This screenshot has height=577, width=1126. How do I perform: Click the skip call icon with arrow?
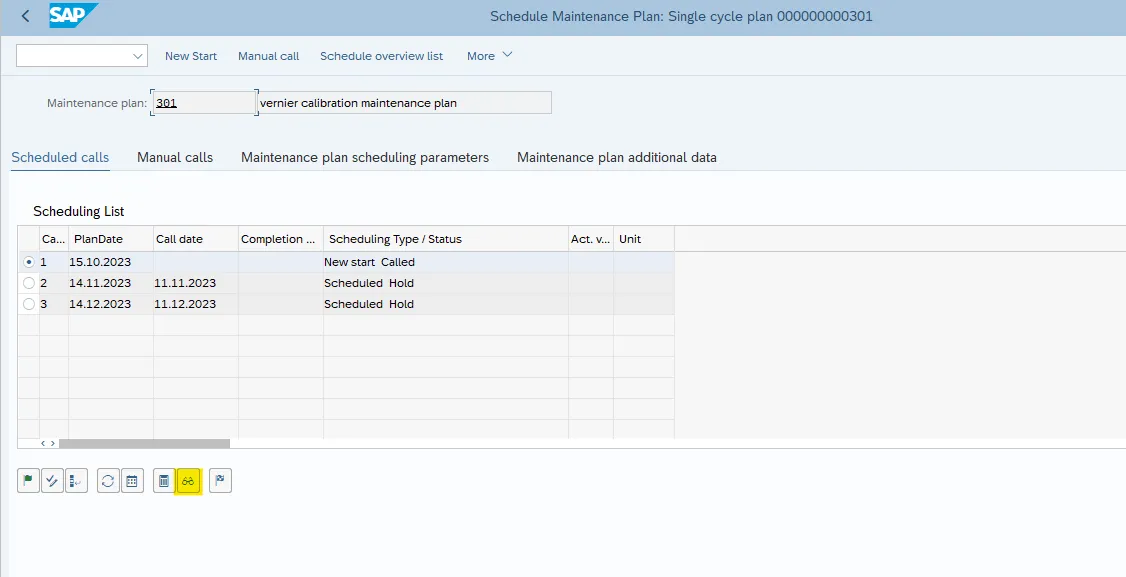point(76,481)
